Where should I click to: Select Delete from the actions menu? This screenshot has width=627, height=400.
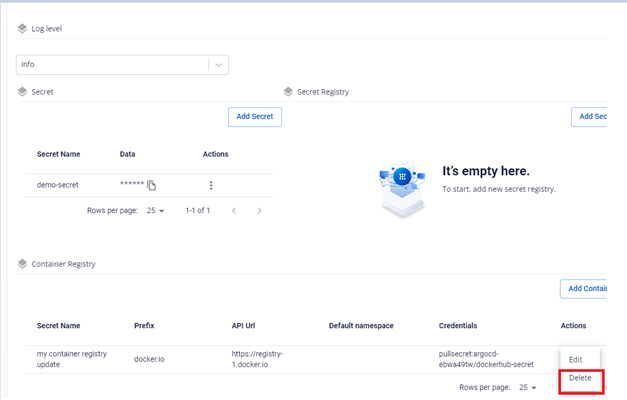click(580, 379)
